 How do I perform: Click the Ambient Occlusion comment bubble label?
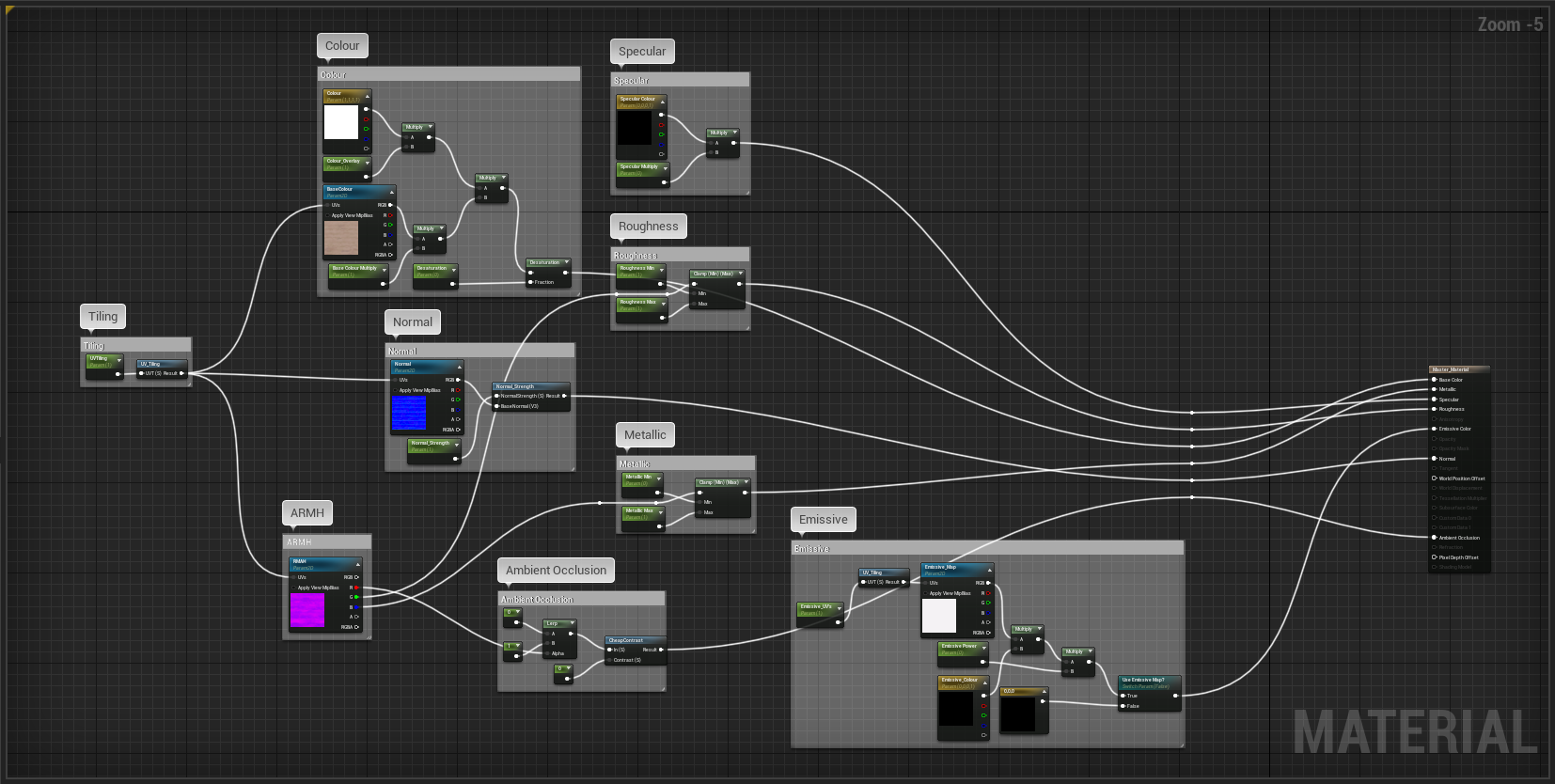556,570
